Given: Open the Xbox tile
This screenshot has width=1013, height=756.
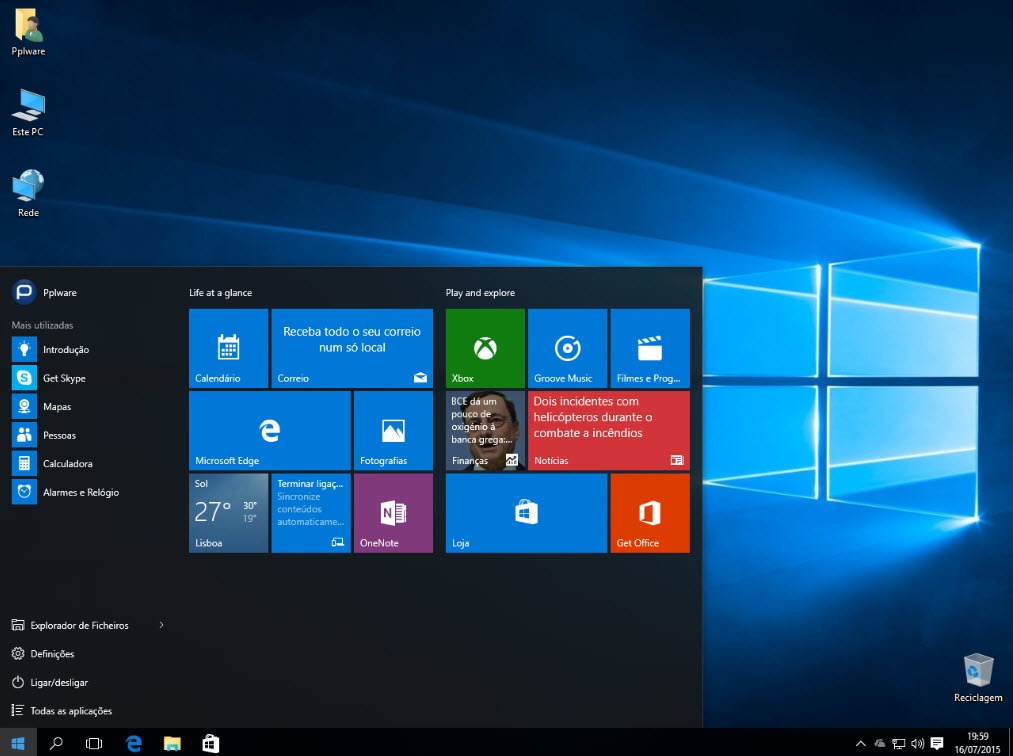Looking at the screenshot, I should point(485,348).
